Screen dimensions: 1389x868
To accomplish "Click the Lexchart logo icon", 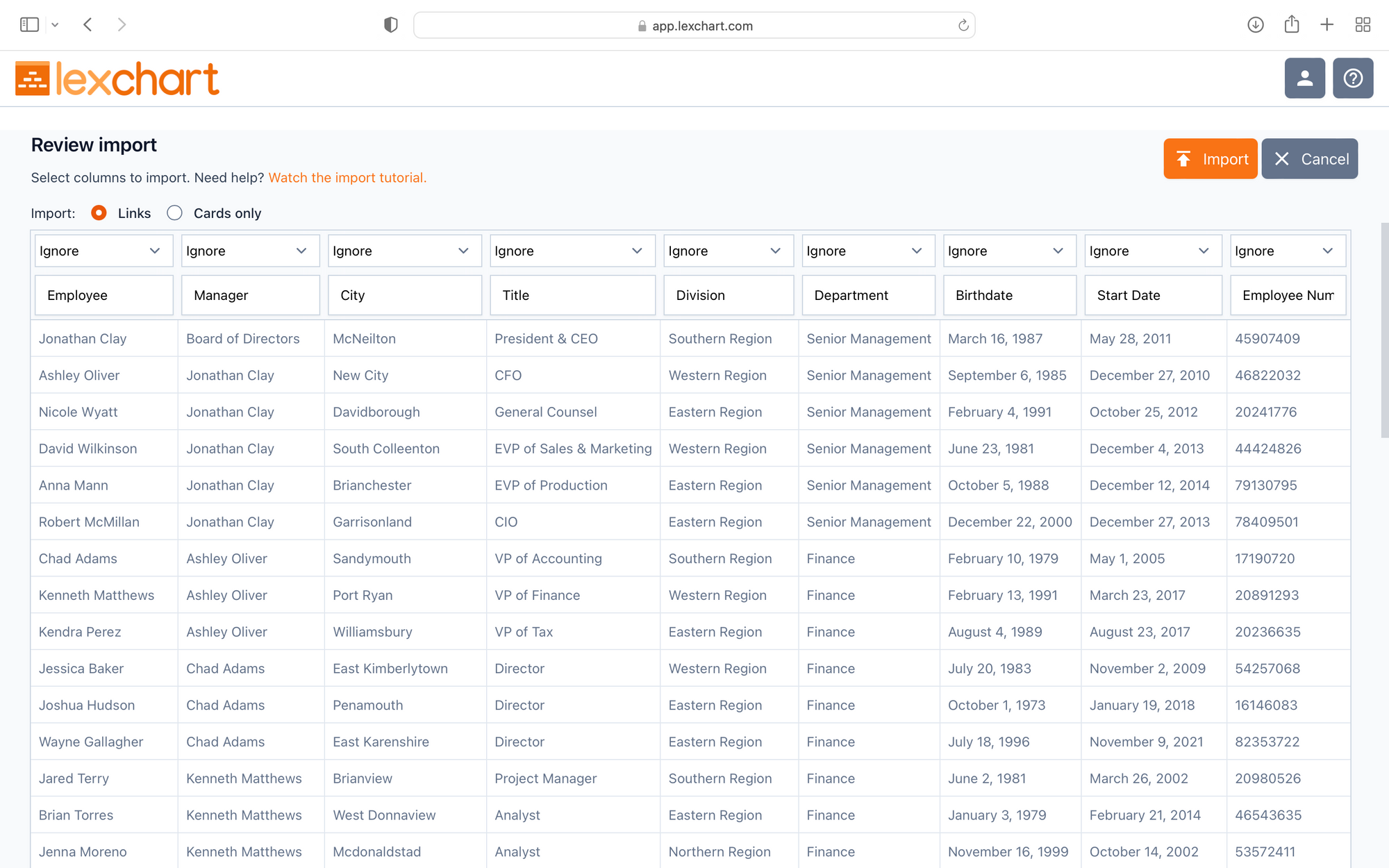I will tap(30, 78).
